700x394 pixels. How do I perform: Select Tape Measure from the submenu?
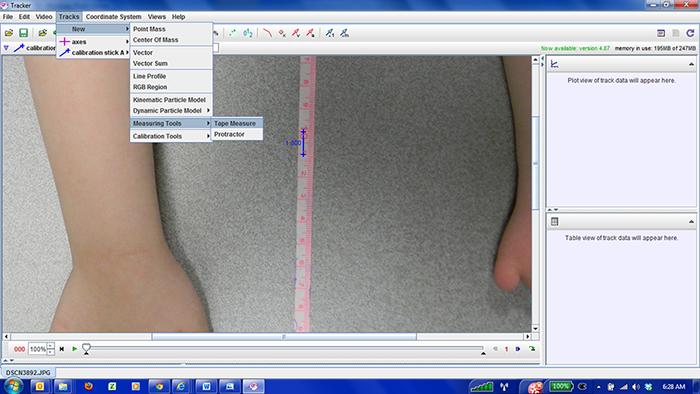(237, 123)
